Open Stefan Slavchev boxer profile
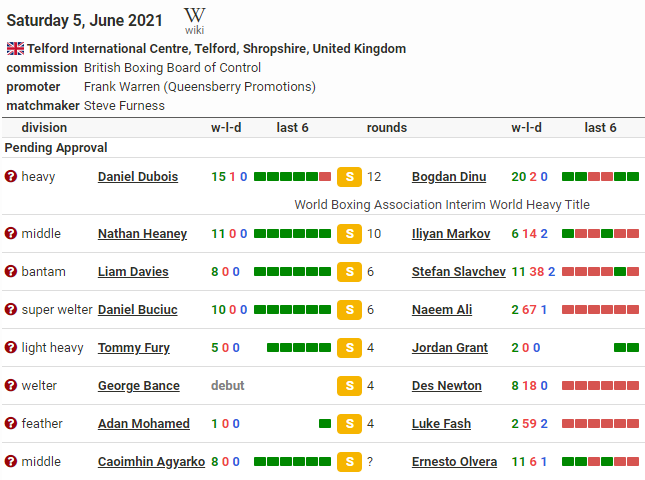The image size is (645, 480). tap(459, 272)
